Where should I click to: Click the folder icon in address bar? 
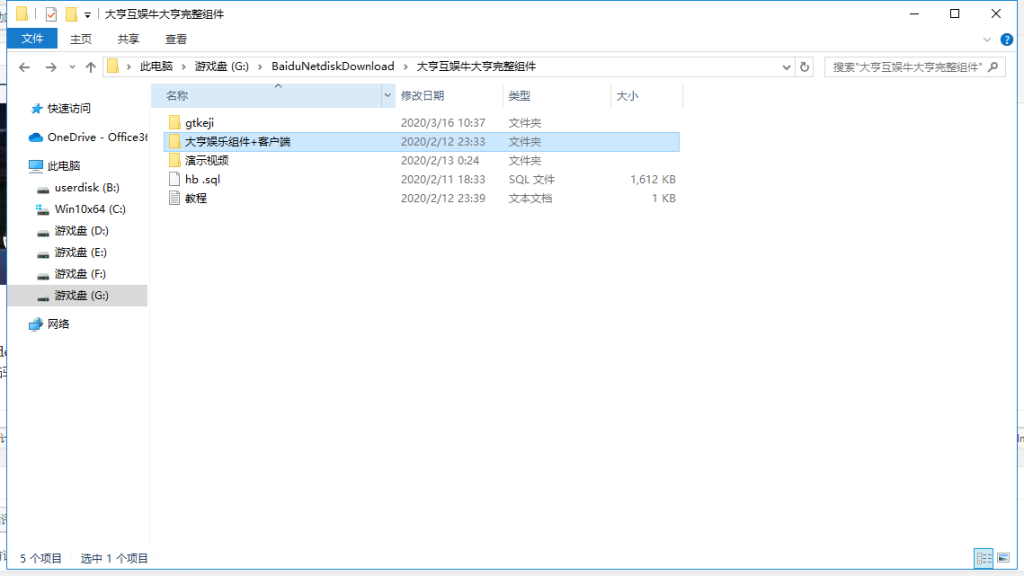pos(113,67)
